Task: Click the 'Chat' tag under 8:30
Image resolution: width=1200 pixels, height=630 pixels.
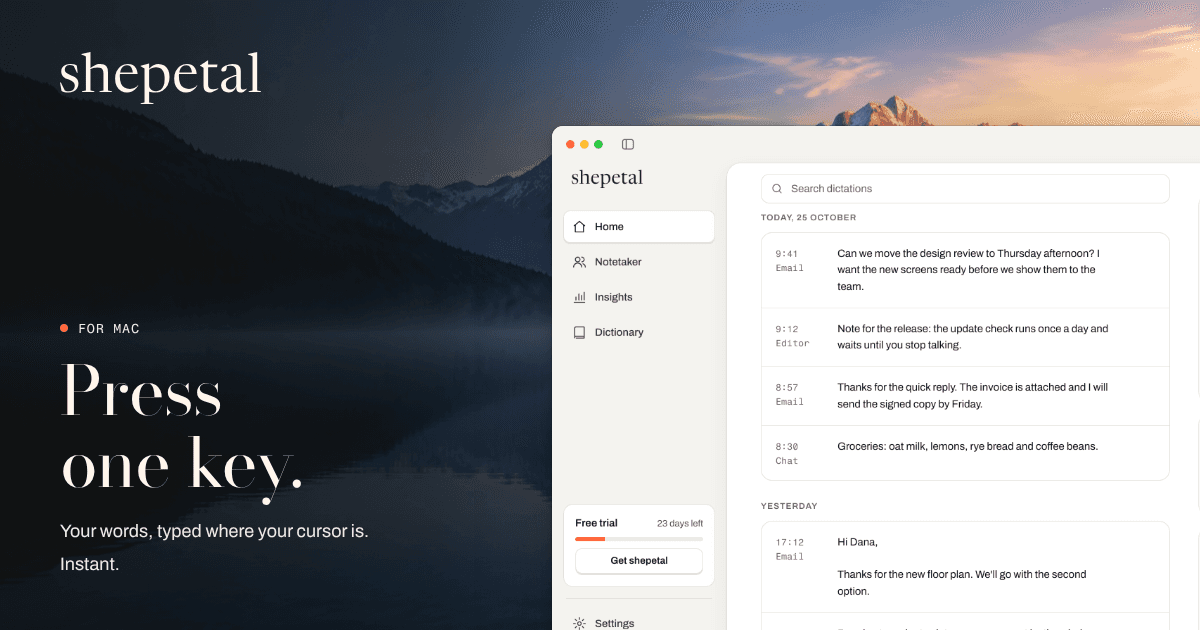Action: [787, 461]
